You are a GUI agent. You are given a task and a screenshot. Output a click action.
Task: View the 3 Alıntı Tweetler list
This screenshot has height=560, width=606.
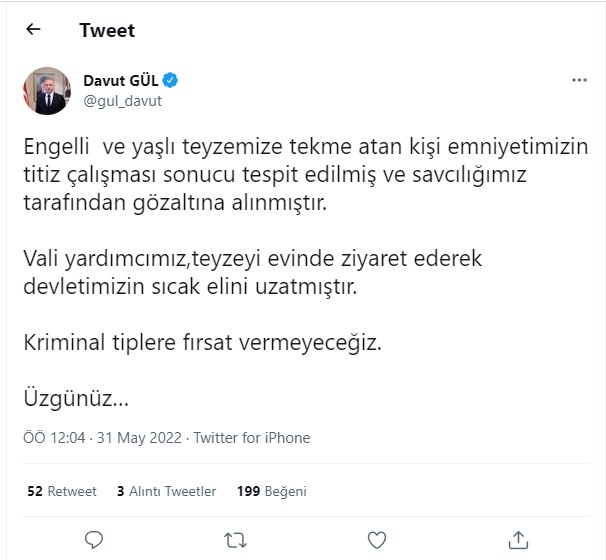click(166, 491)
